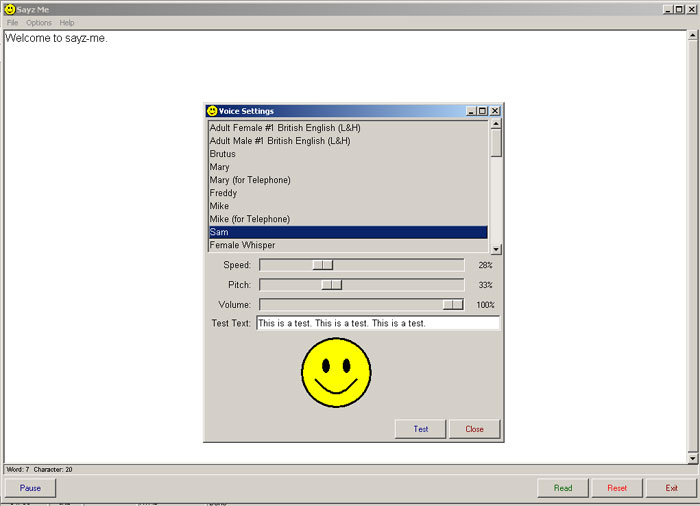Click into the Test Text field

[x=377, y=323]
